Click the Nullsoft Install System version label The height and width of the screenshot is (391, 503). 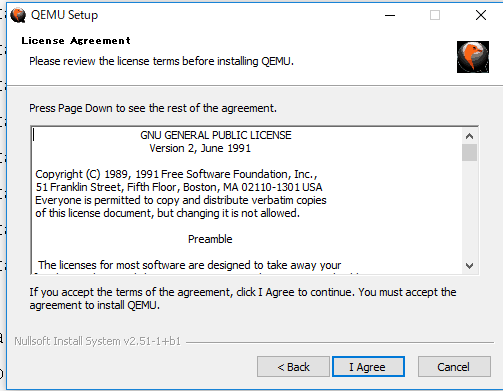click(x=97, y=341)
